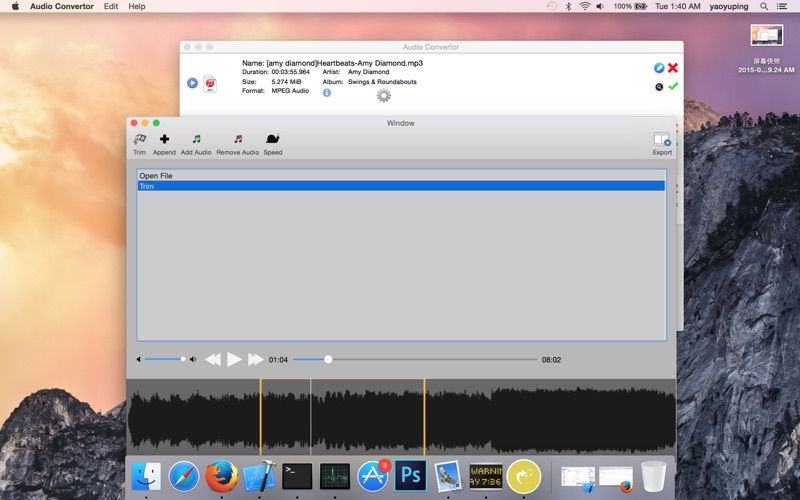Click the rewind button
Image resolution: width=800 pixels, height=500 pixels.
213,360
